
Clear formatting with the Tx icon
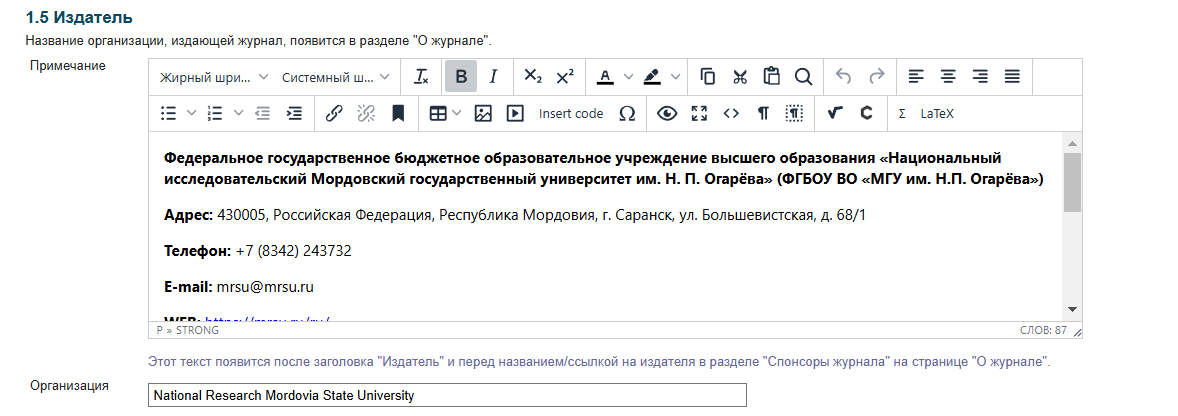click(x=422, y=77)
